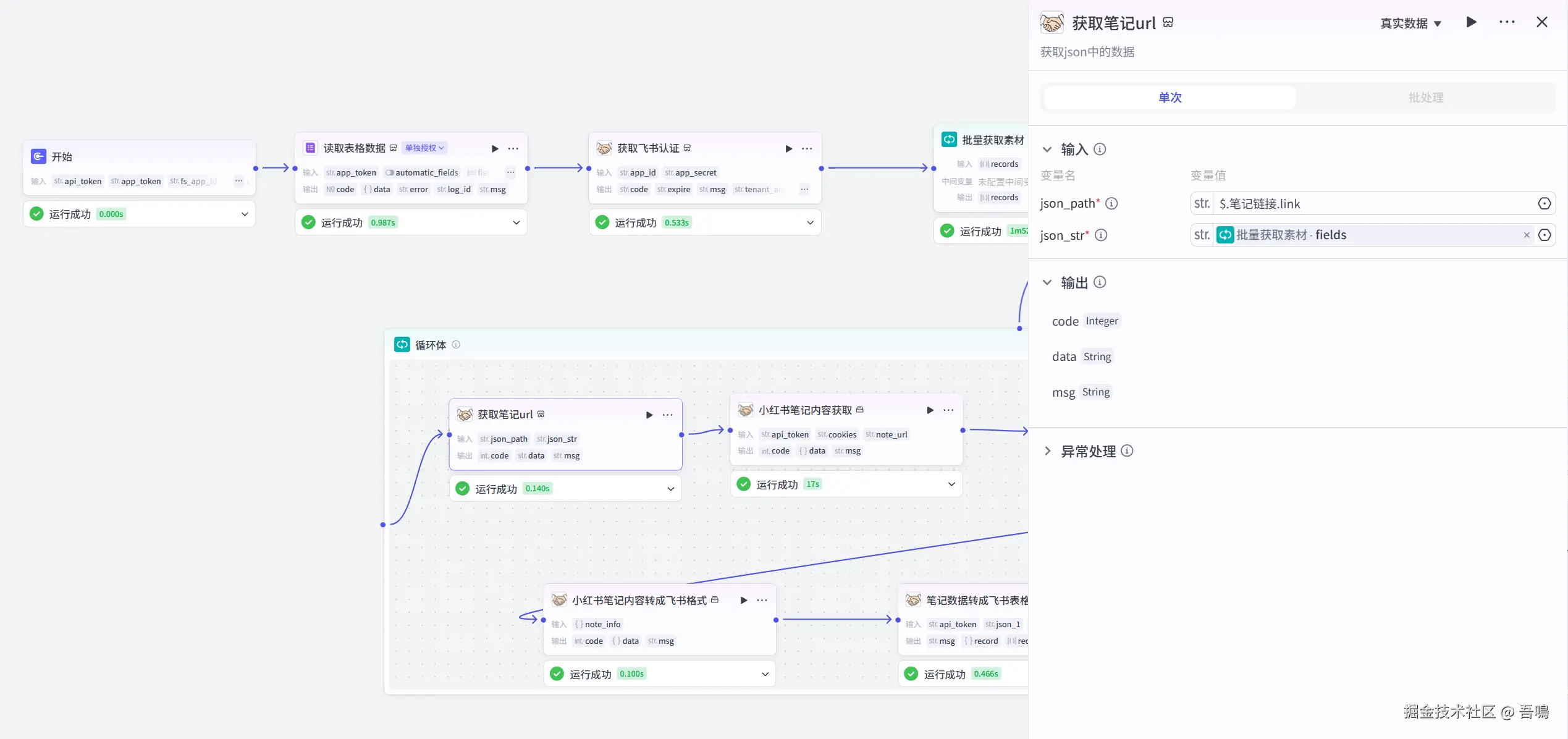Image resolution: width=1568 pixels, height=739 pixels.
Task: Collapse the 输入 section
Action: click(1047, 150)
